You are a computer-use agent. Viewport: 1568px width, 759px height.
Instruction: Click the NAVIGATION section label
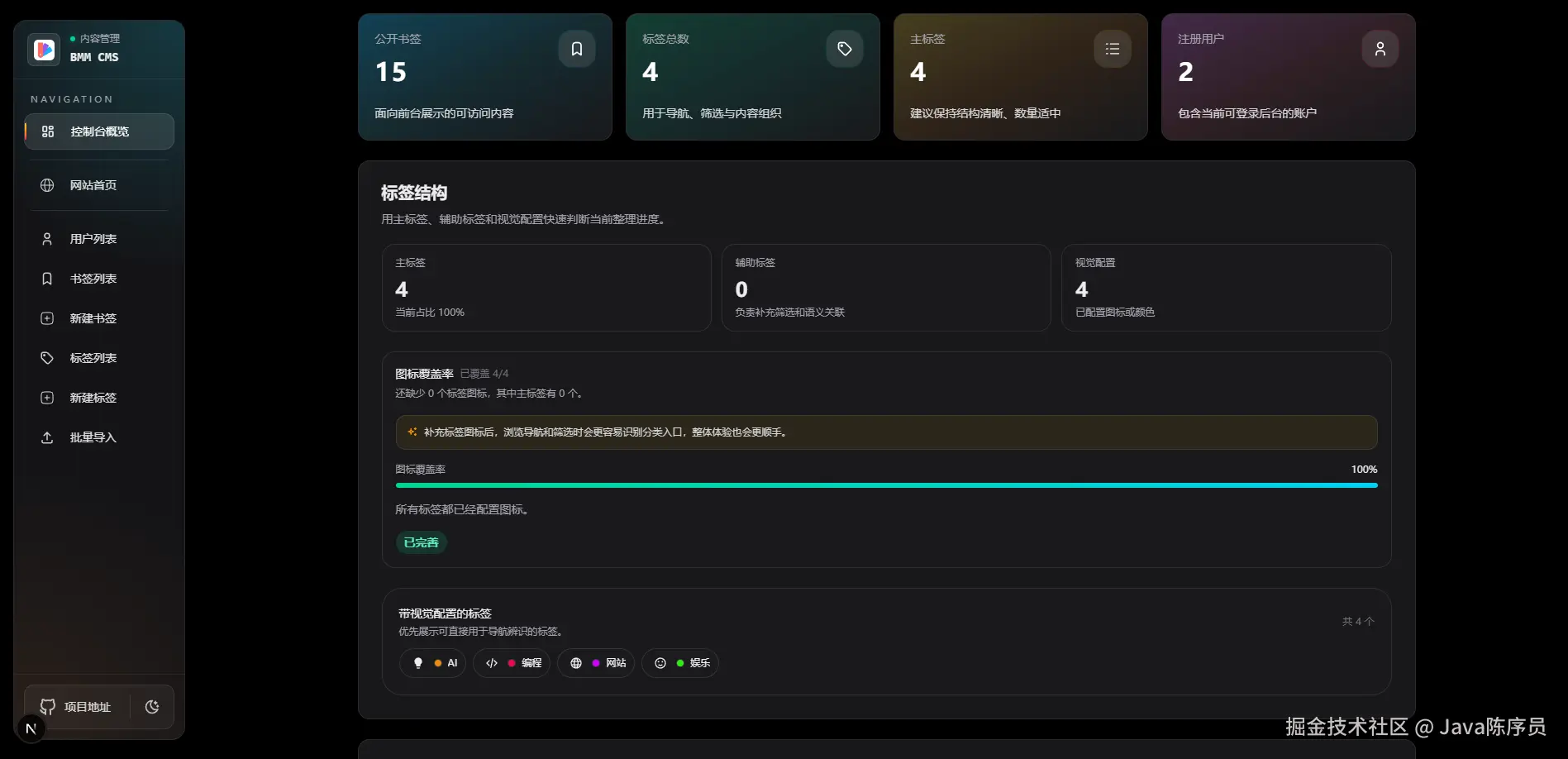(72, 99)
